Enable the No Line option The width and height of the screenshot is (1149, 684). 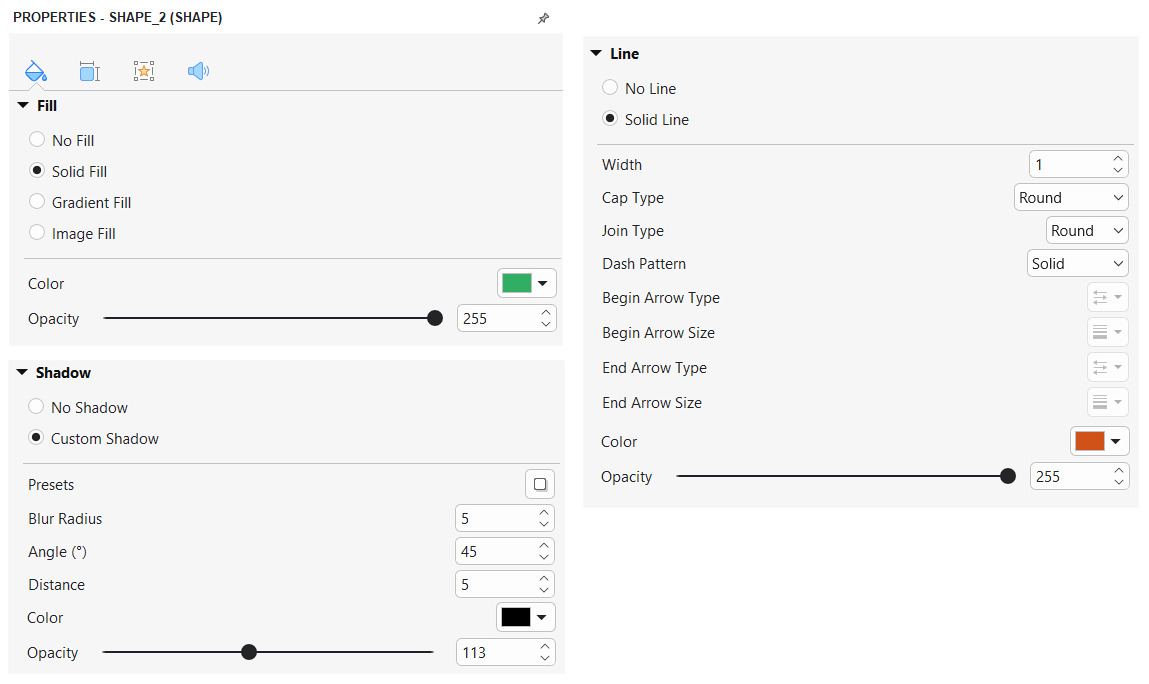tap(610, 88)
